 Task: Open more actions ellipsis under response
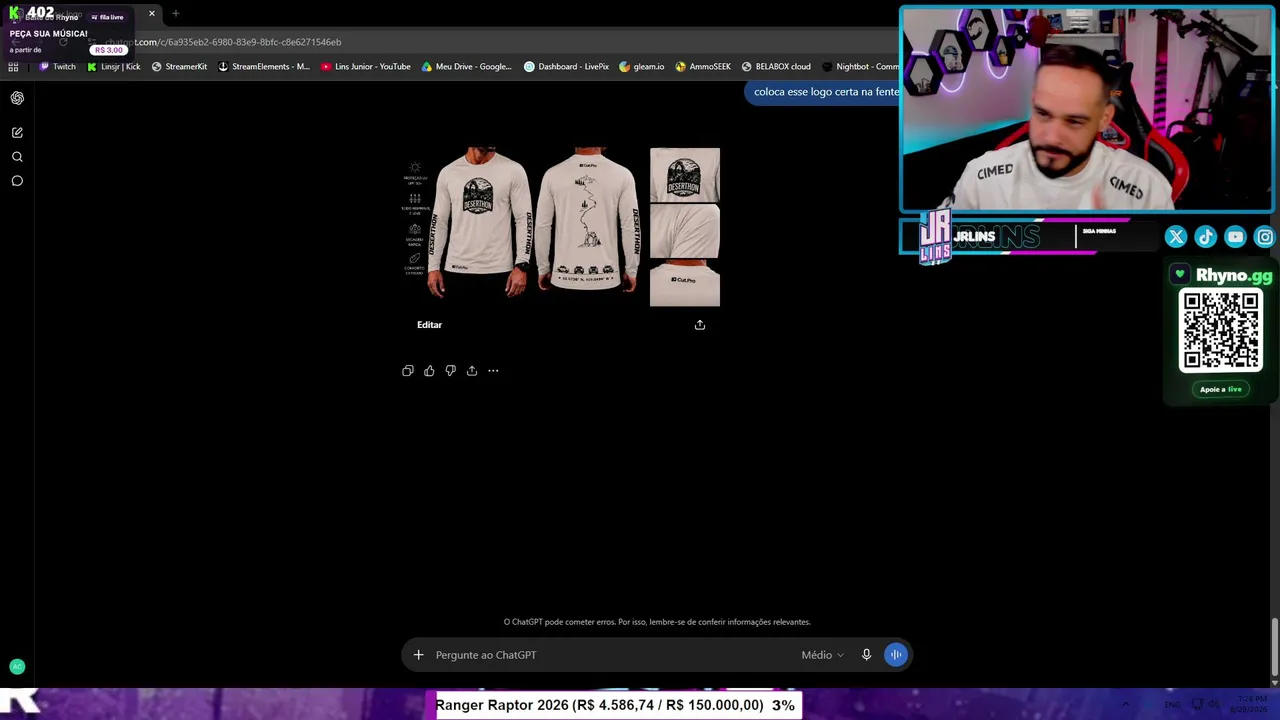(x=493, y=371)
